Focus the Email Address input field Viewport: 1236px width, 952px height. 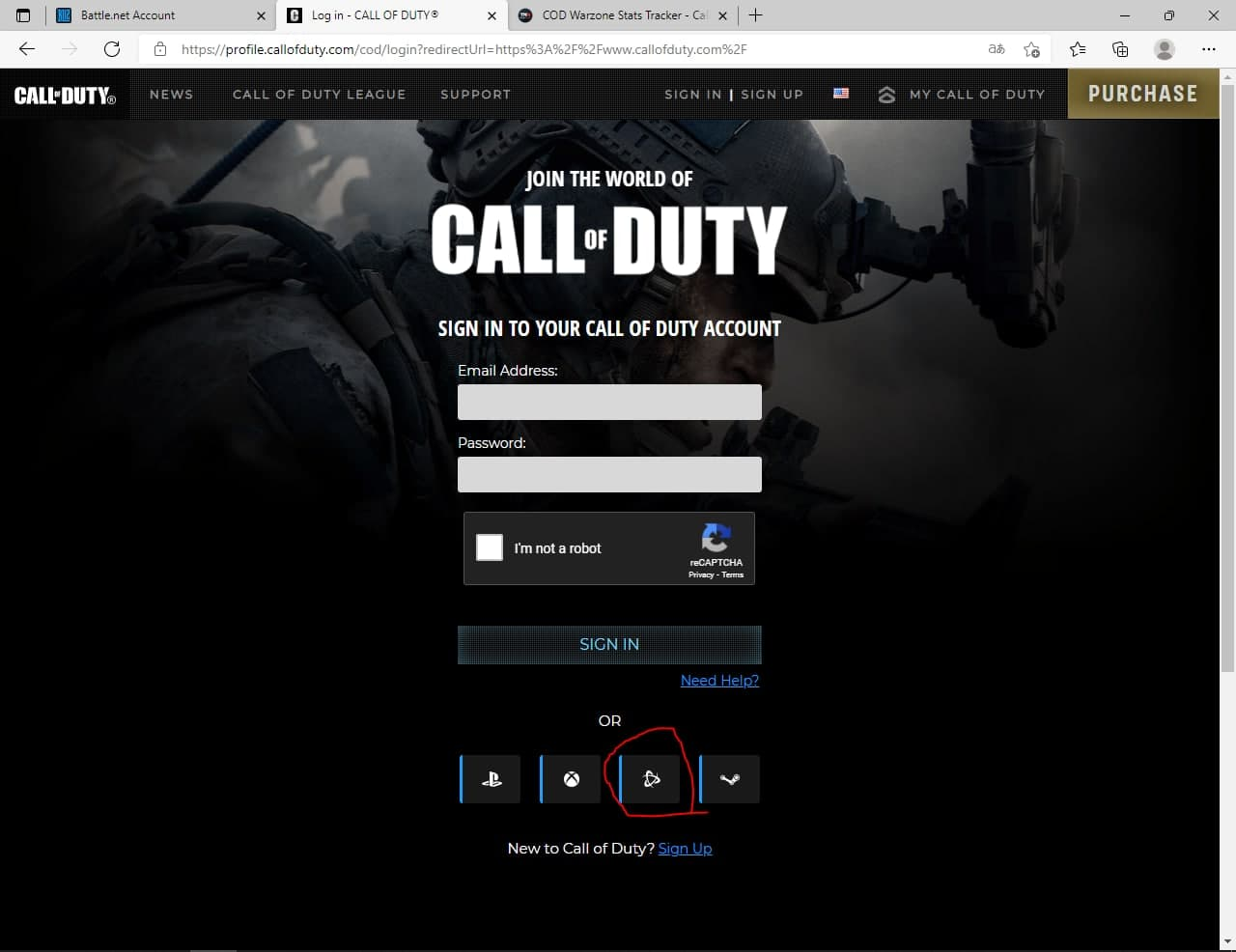point(609,402)
